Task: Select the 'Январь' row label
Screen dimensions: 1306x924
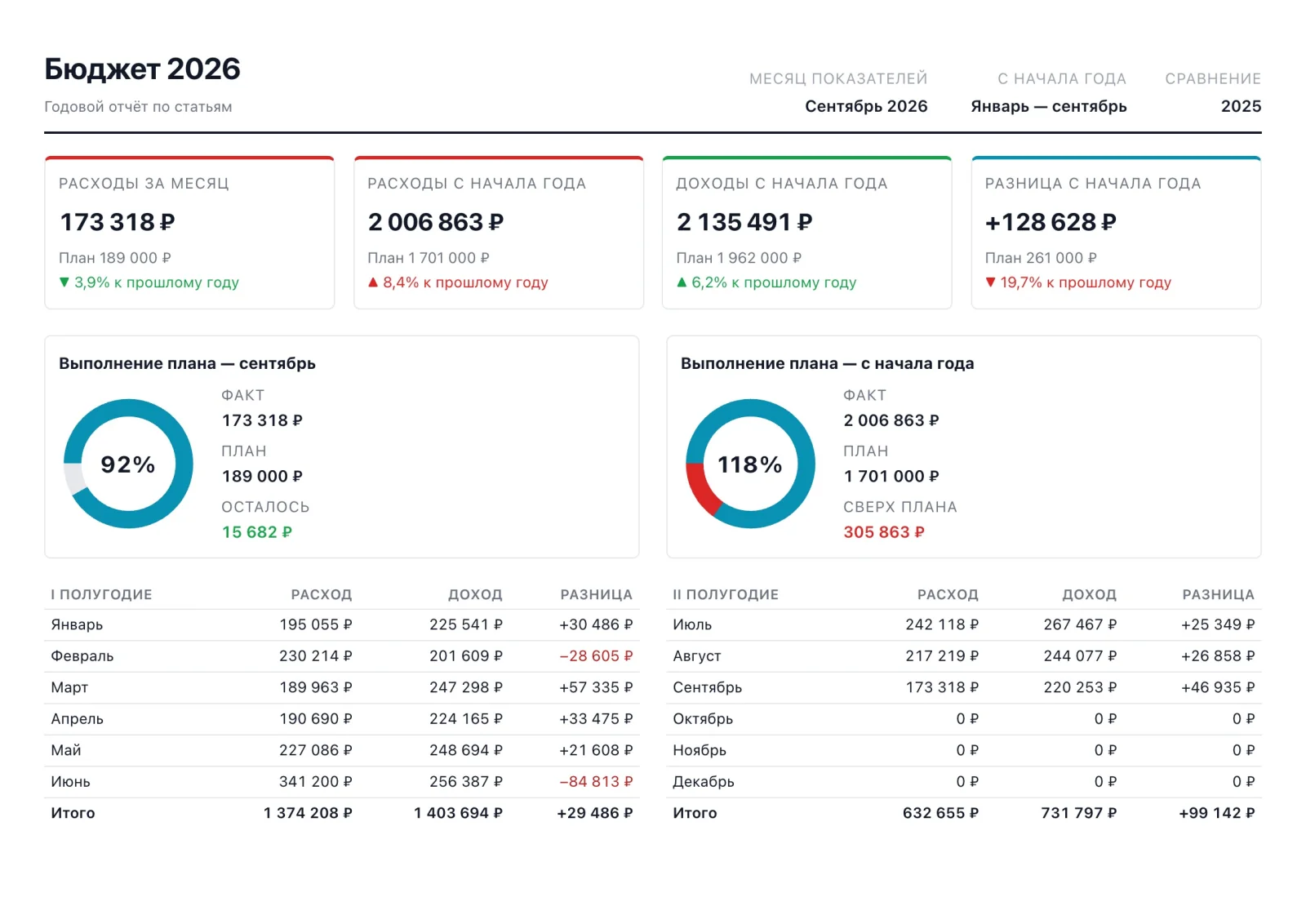Action: 77,624
